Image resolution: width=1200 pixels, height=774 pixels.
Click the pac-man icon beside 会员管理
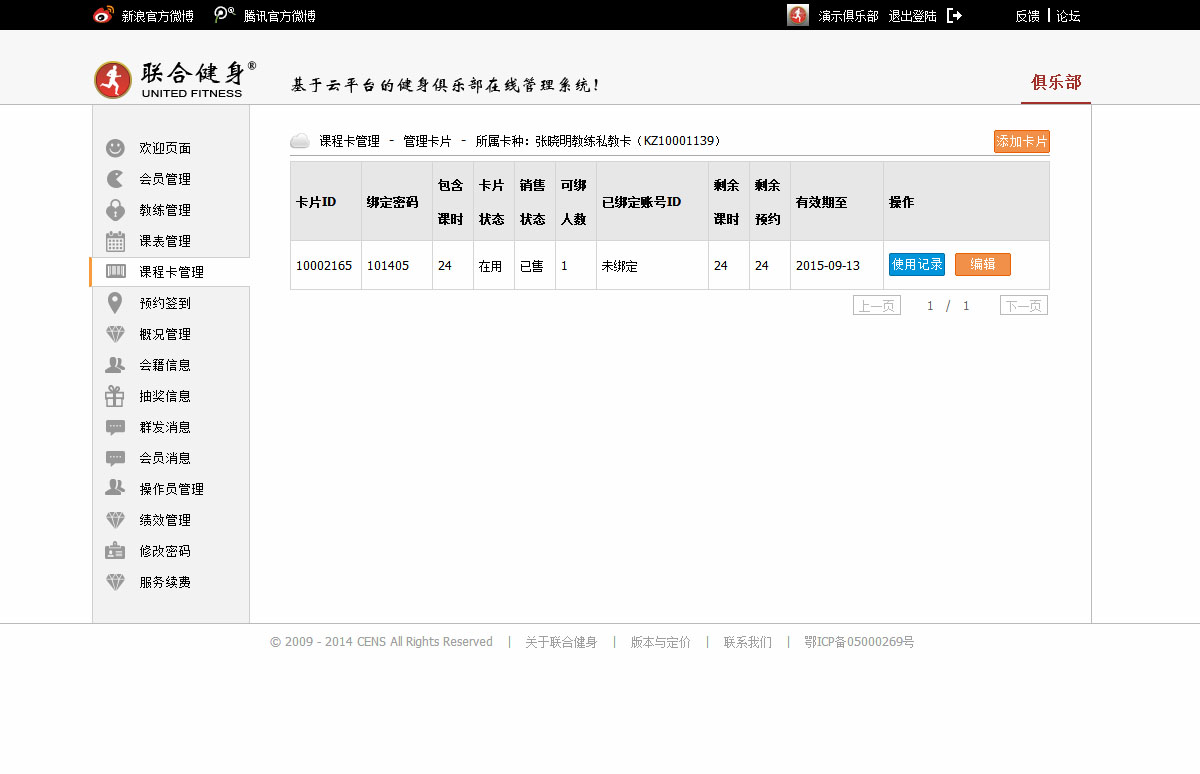tap(115, 179)
